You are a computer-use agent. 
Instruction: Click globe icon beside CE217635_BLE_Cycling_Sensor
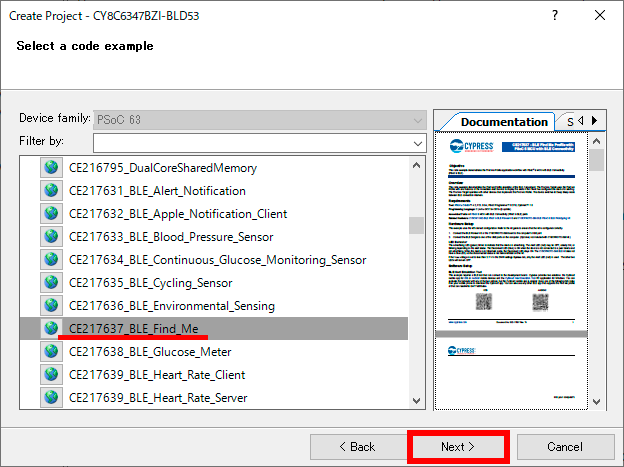(x=51, y=282)
